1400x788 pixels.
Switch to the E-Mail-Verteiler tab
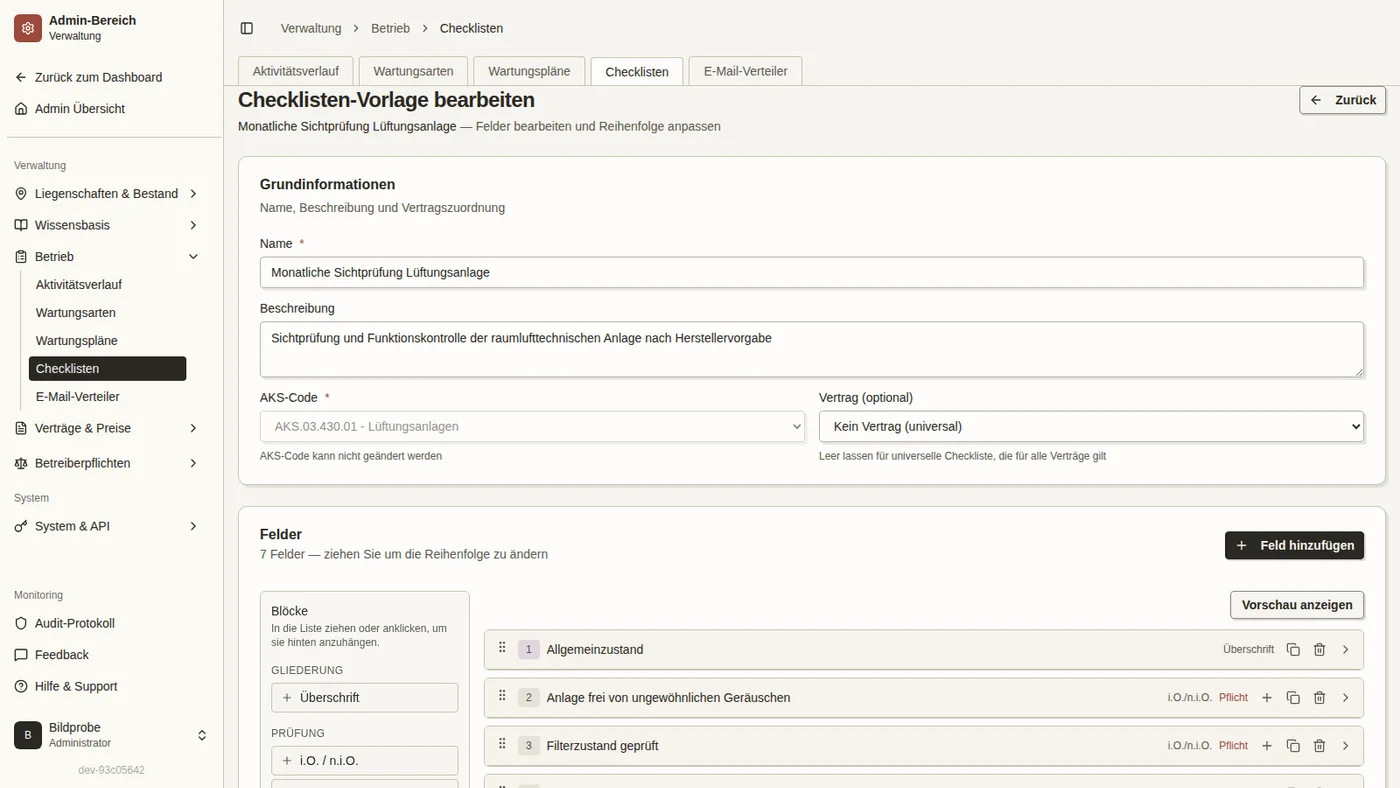745,72
